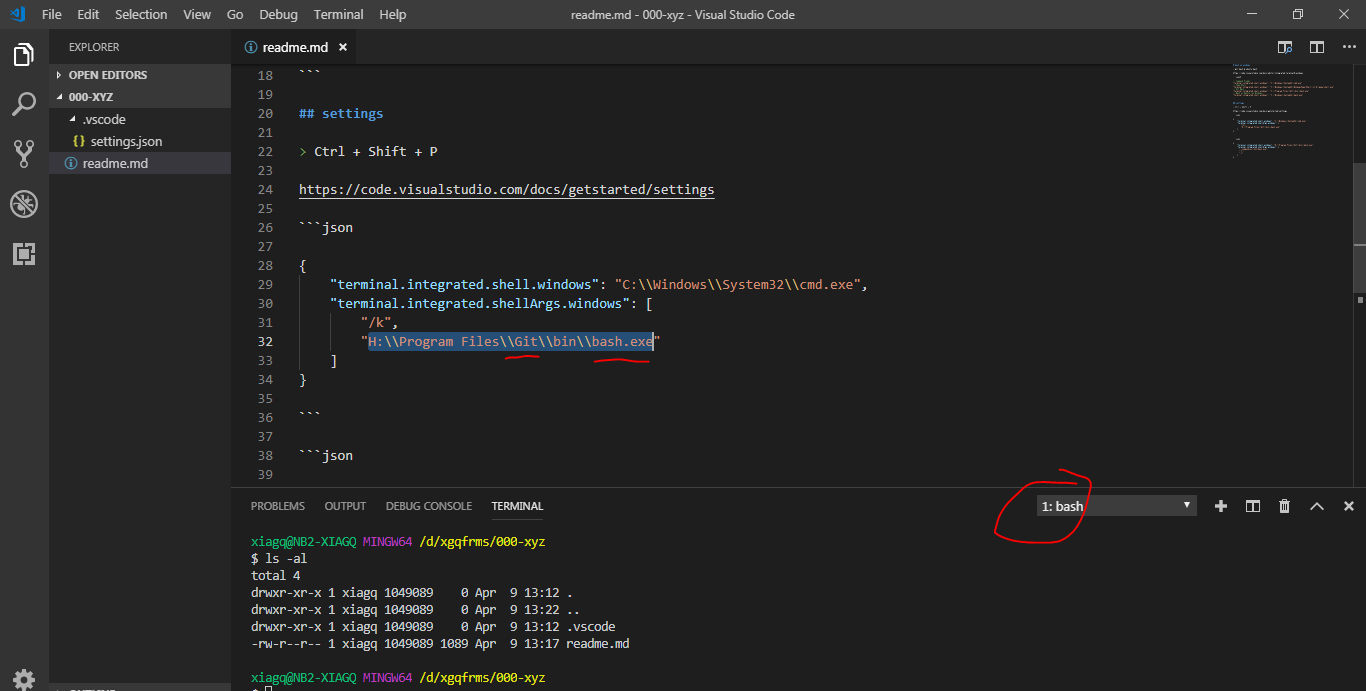Open the Go menu
The width and height of the screenshot is (1366, 691).
point(235,14)
